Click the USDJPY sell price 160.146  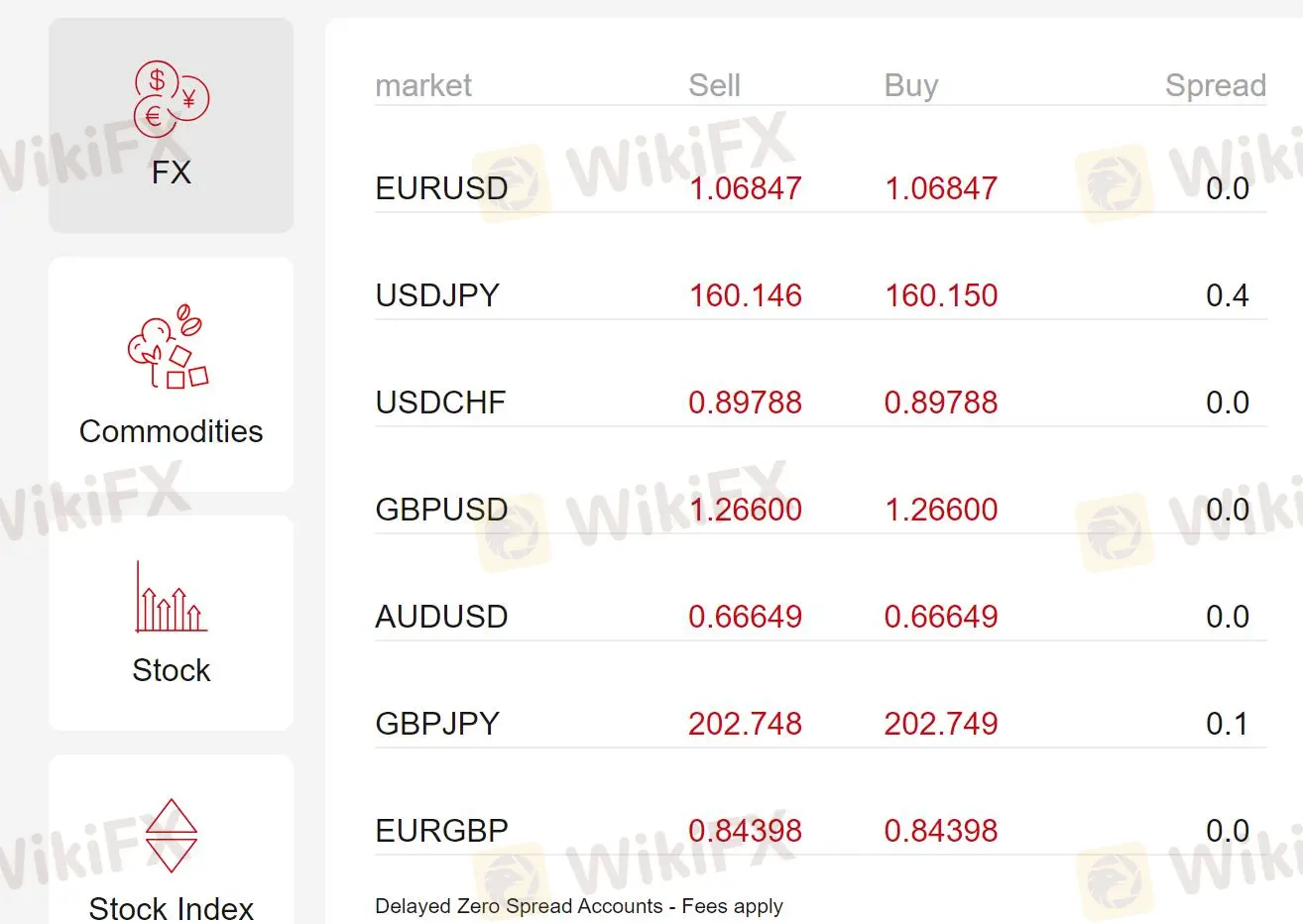coord(745,295)
